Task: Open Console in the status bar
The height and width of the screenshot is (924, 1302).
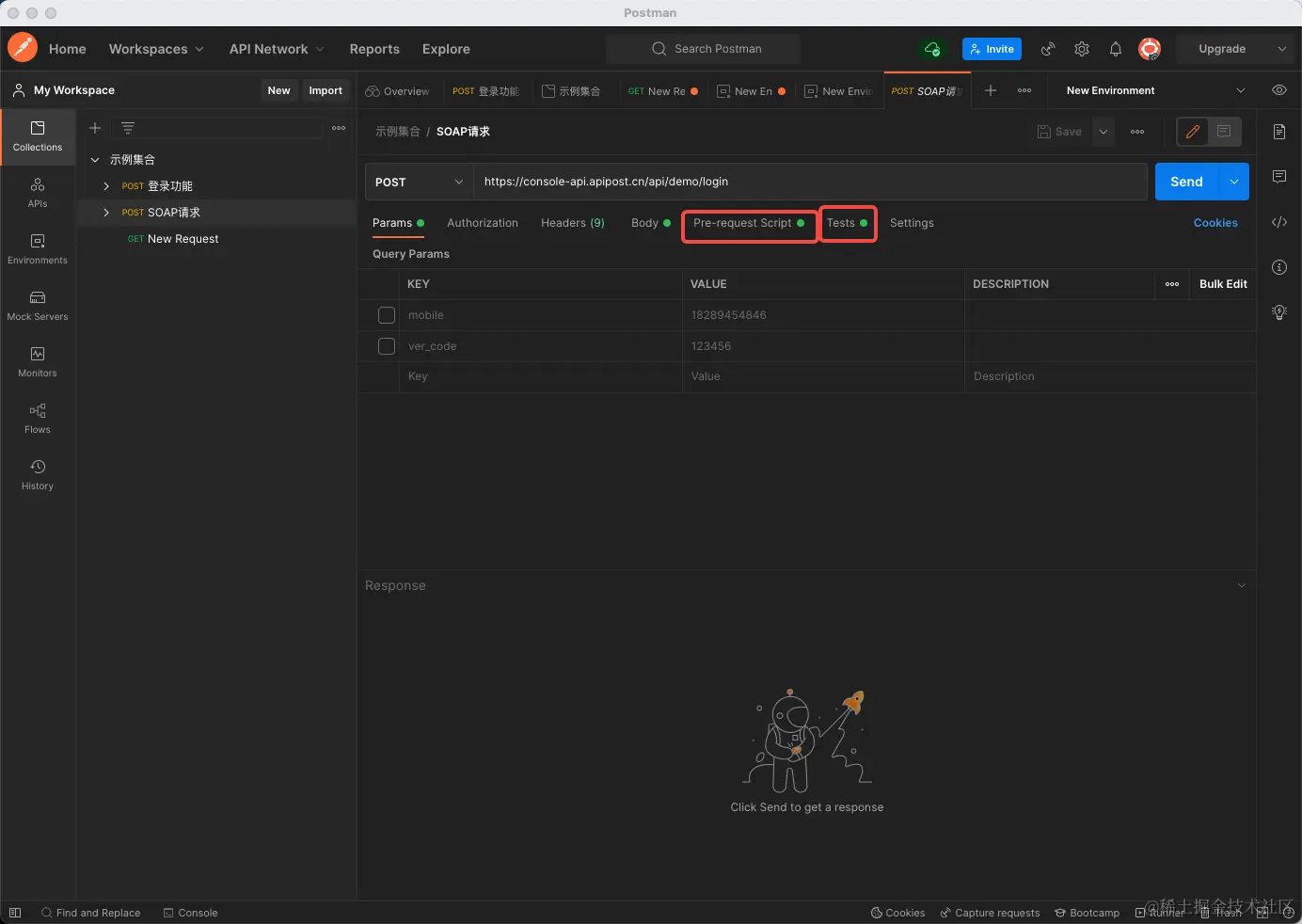Action: pyautogui.click(x=190, y=913)
